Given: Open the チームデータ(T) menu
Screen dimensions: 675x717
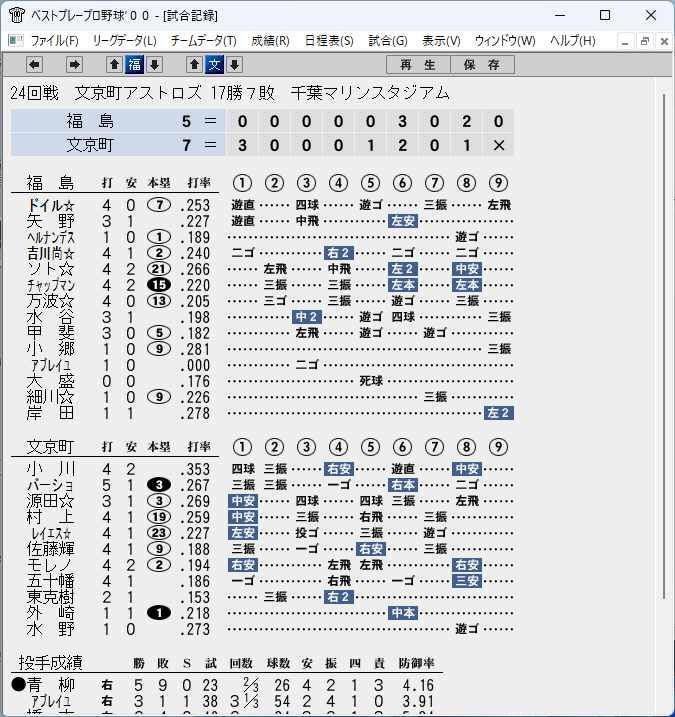Looking at the screenshot, I should pyautogui.click(x=204, y=41).
